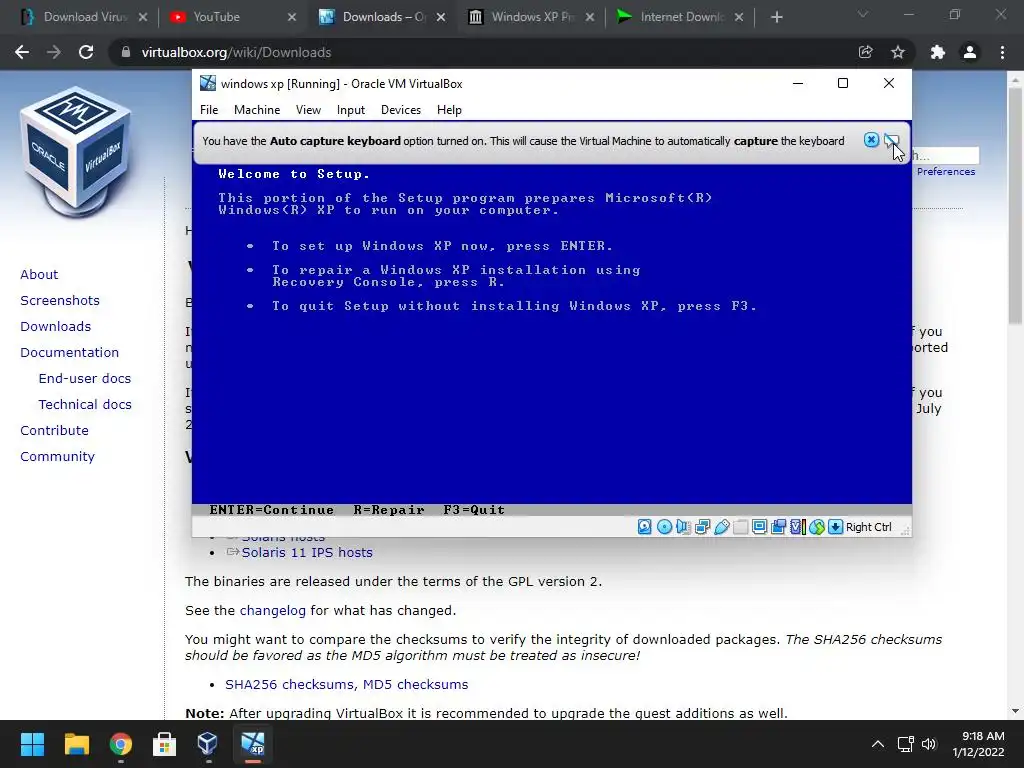This screenshot has height=768, width=1024.
Task: Click the share page icon in address bar
Action: [x=866, y=52]
